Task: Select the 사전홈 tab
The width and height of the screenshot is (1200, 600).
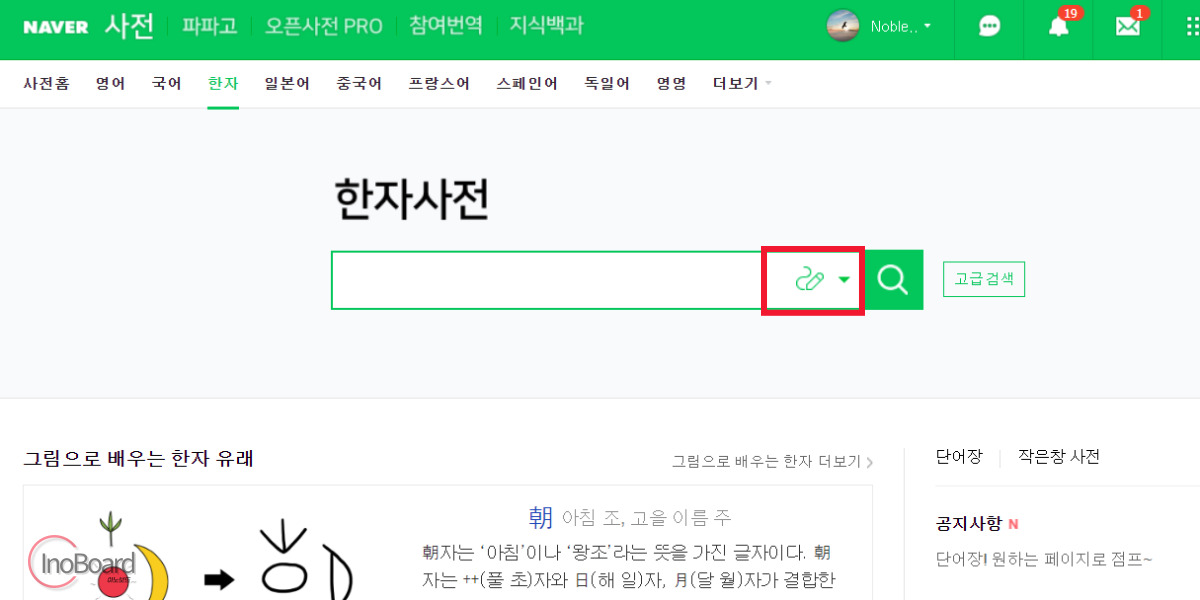Action: (x=46, y=84)
